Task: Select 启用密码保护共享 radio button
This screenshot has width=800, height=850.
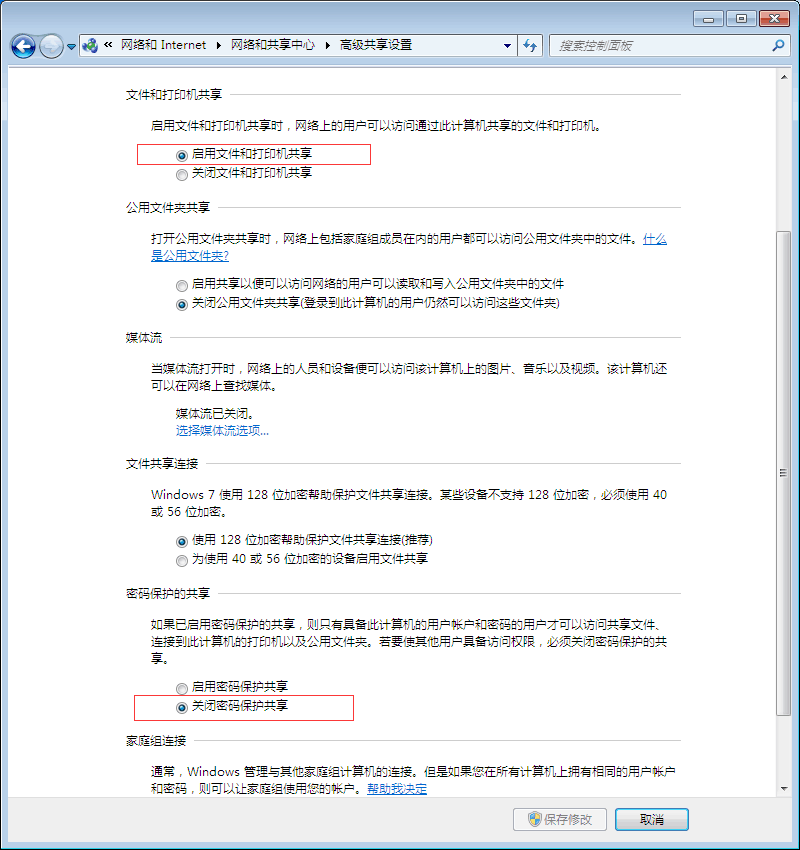Action: coord(182,688)
